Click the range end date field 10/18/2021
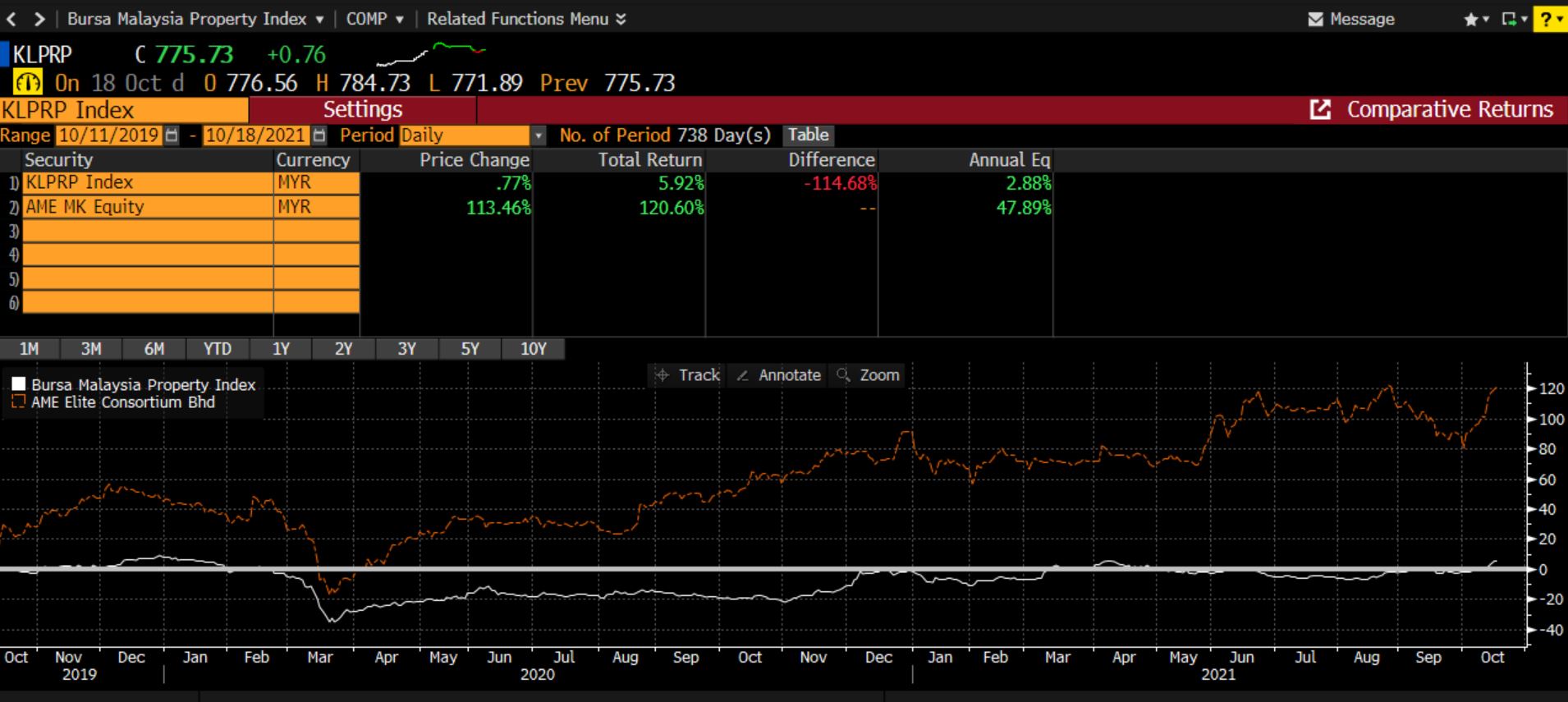This screenshot has width=1568, height=702. pos(256,135)
